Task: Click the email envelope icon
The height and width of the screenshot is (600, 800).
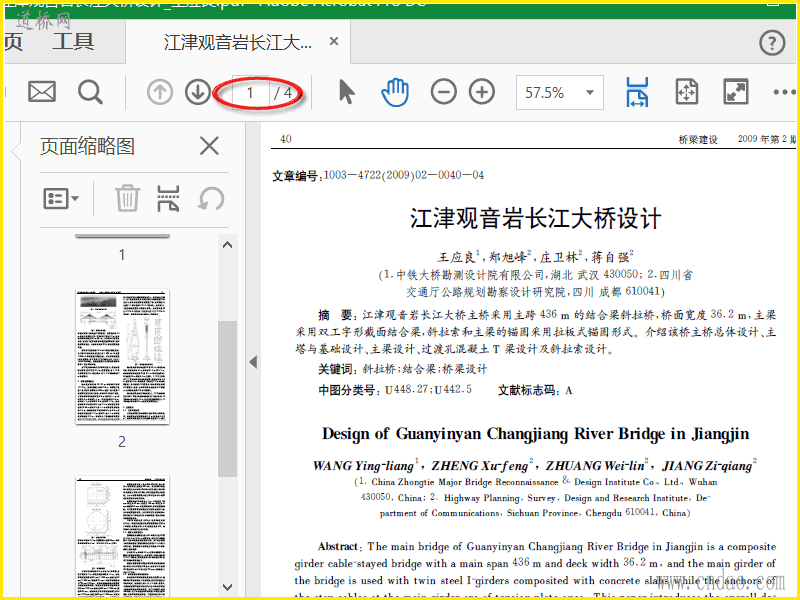Action: 42,92
